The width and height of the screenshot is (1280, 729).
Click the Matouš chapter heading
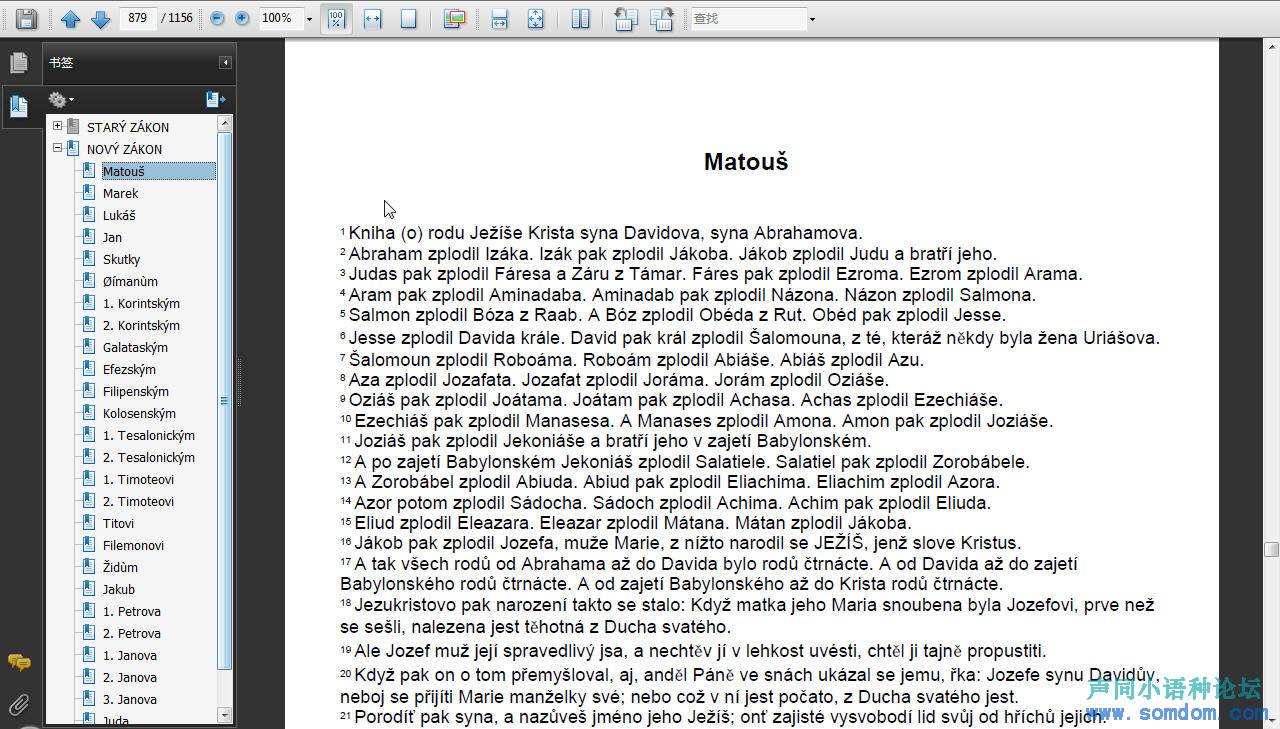(746, 162)
